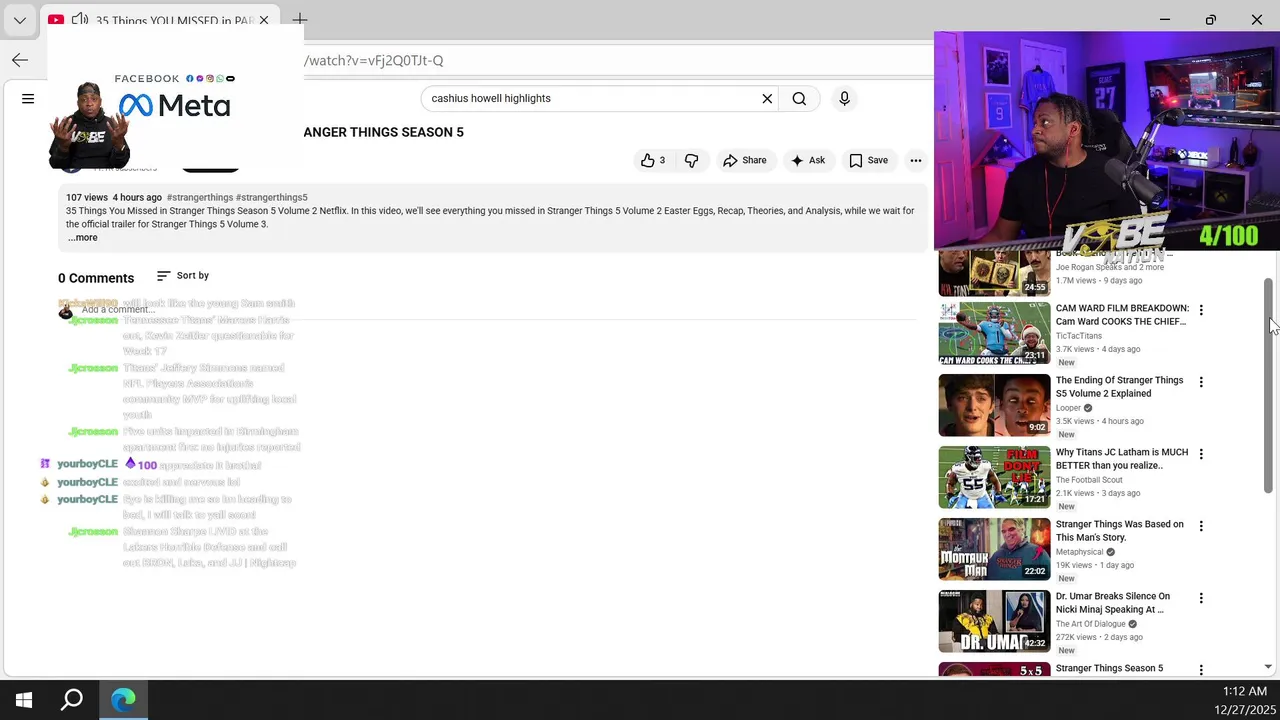This screenshot has height=720, width=1280.
Task: Open options for Dr. Umar video
Action: click(1201, 598)
